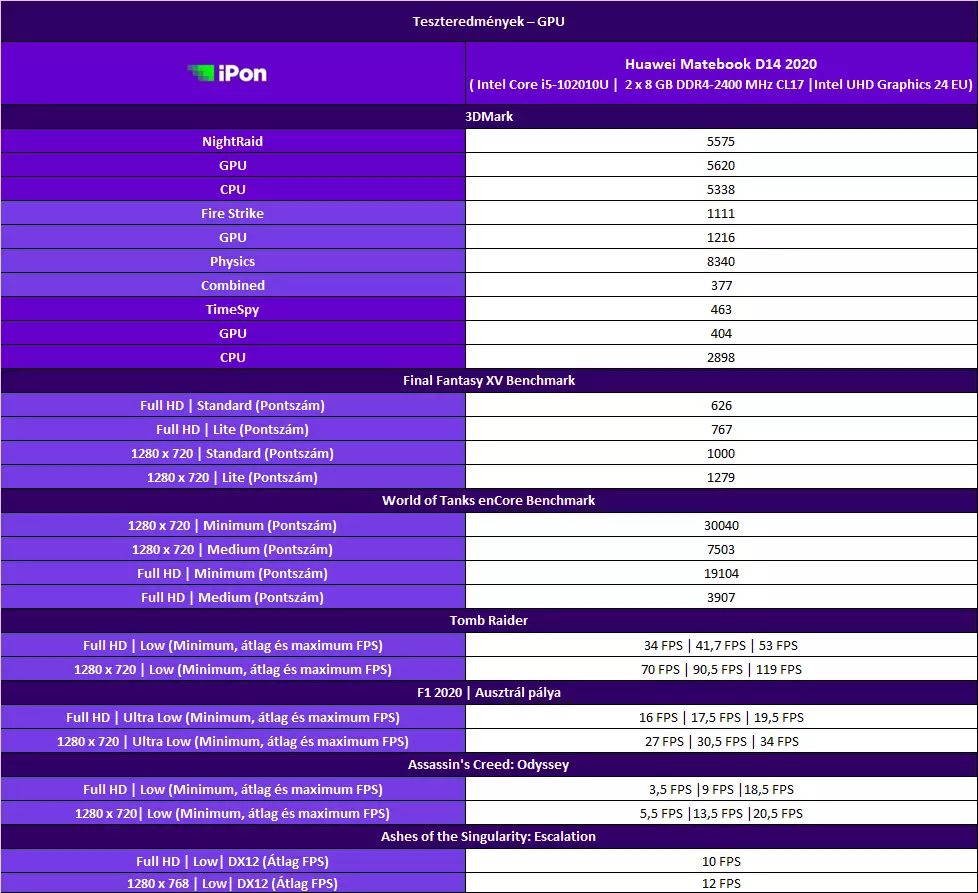Click '1280 x 720 | Ultra Low' row label
The height and width of the screenshot is (893, 978).
[x=233, y=741]
